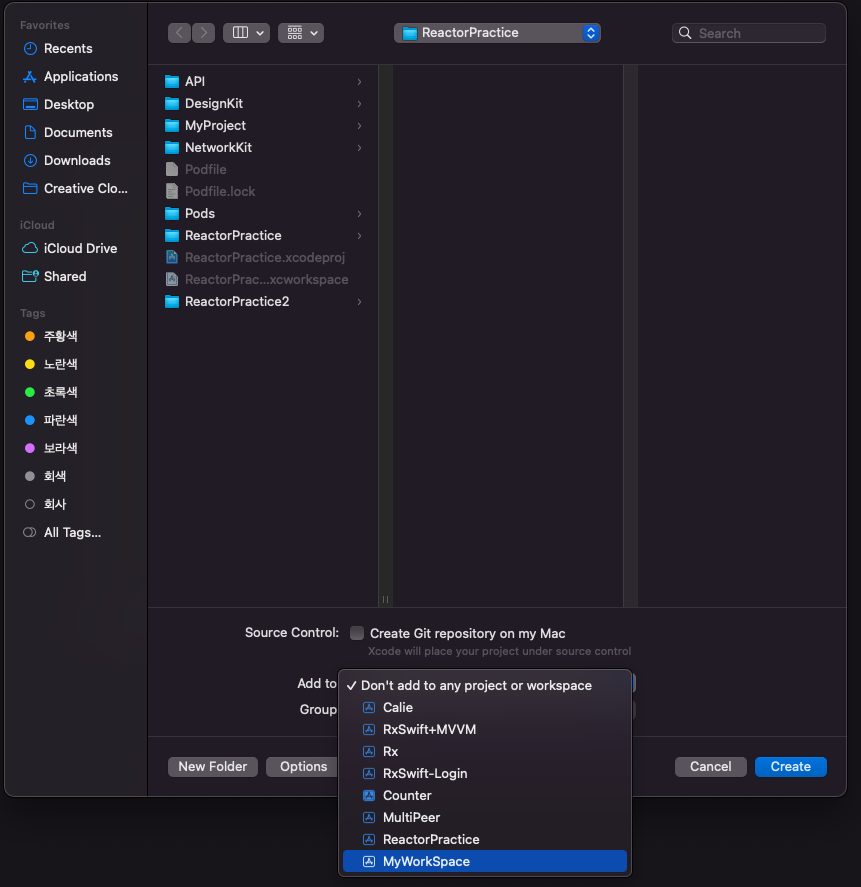
Task: Expand the NetworkKit folder chevron
Action: [359, 148]
